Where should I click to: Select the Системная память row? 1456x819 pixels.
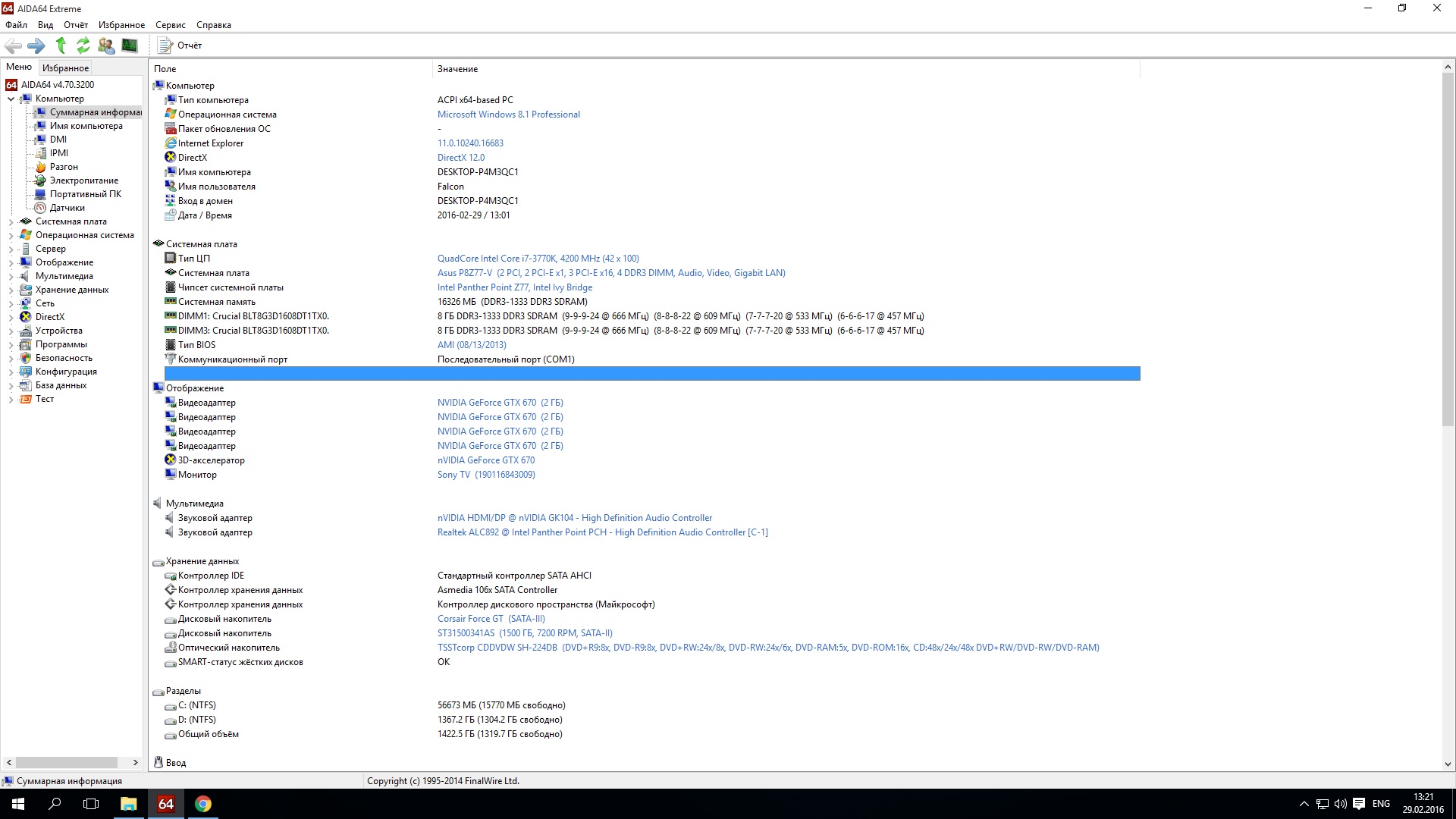pos(652,302)
